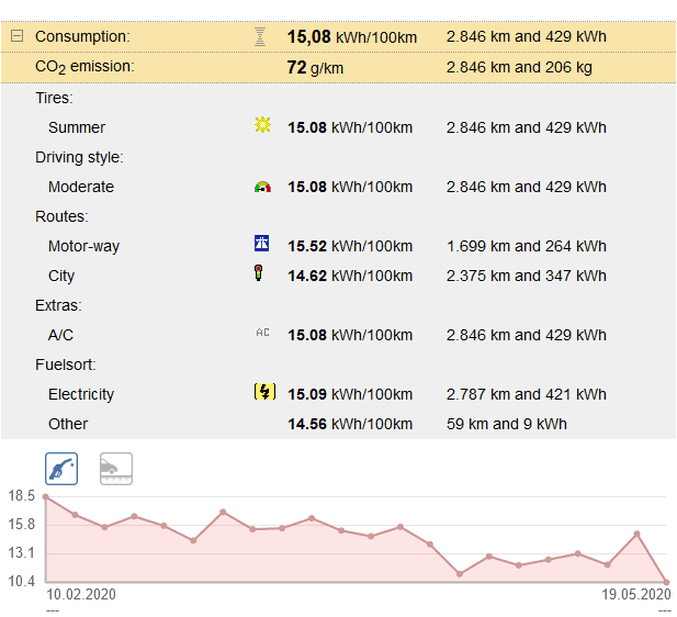Click the Motor-way road icon
Screen dimensions: 677x617
pyautogui.click(x=262, y=243)
